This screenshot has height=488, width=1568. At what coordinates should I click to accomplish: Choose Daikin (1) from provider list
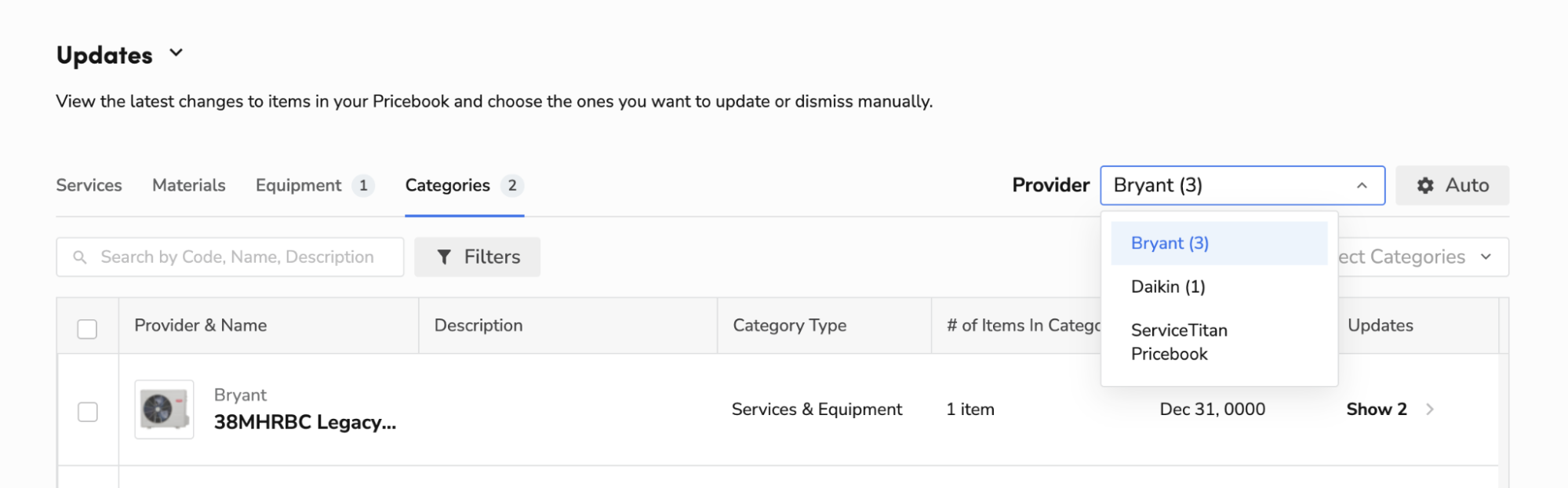tap(1168, 286)
